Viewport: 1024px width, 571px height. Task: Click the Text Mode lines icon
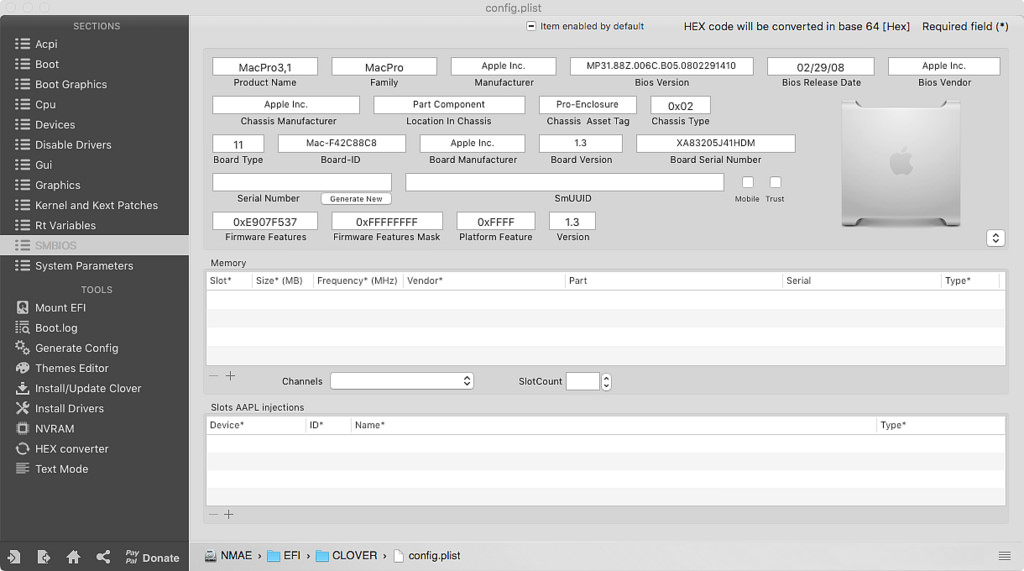click(22, 468)
